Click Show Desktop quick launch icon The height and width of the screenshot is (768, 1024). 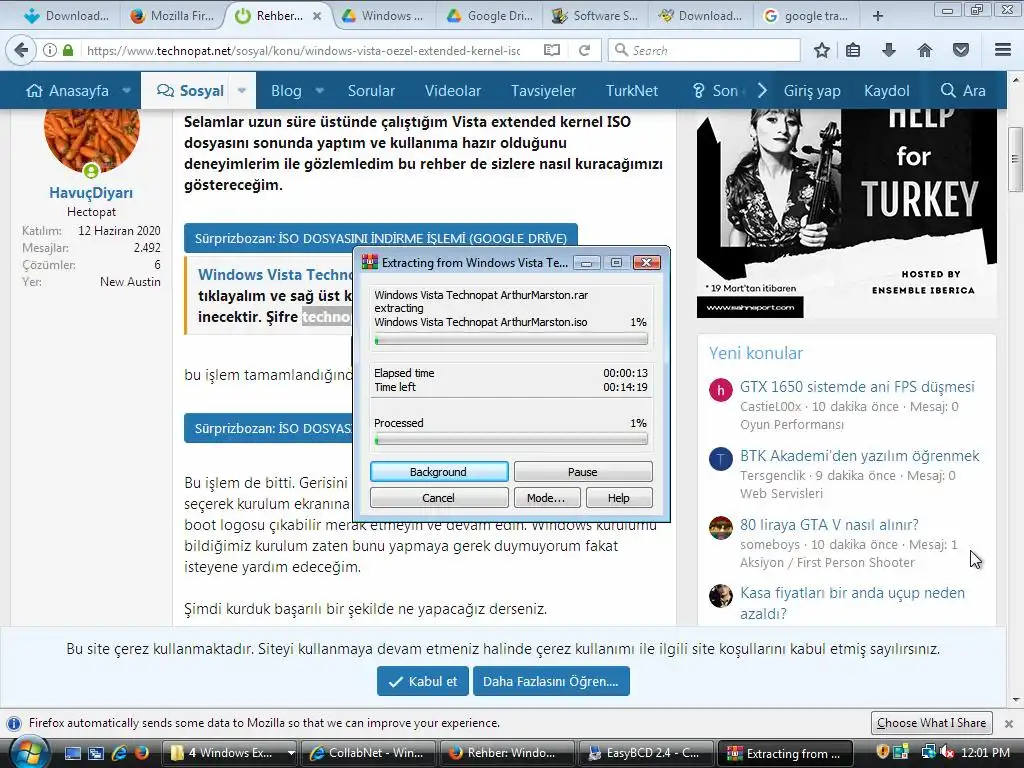[72, 753]
